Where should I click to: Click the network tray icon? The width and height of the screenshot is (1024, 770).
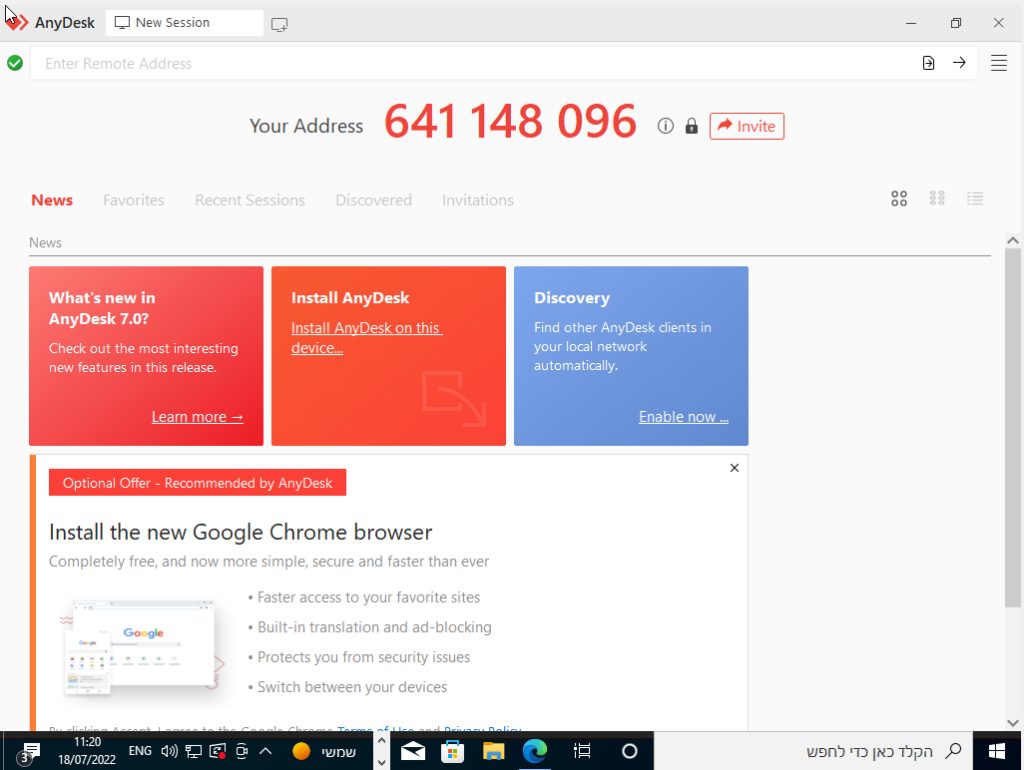[193, 752]
